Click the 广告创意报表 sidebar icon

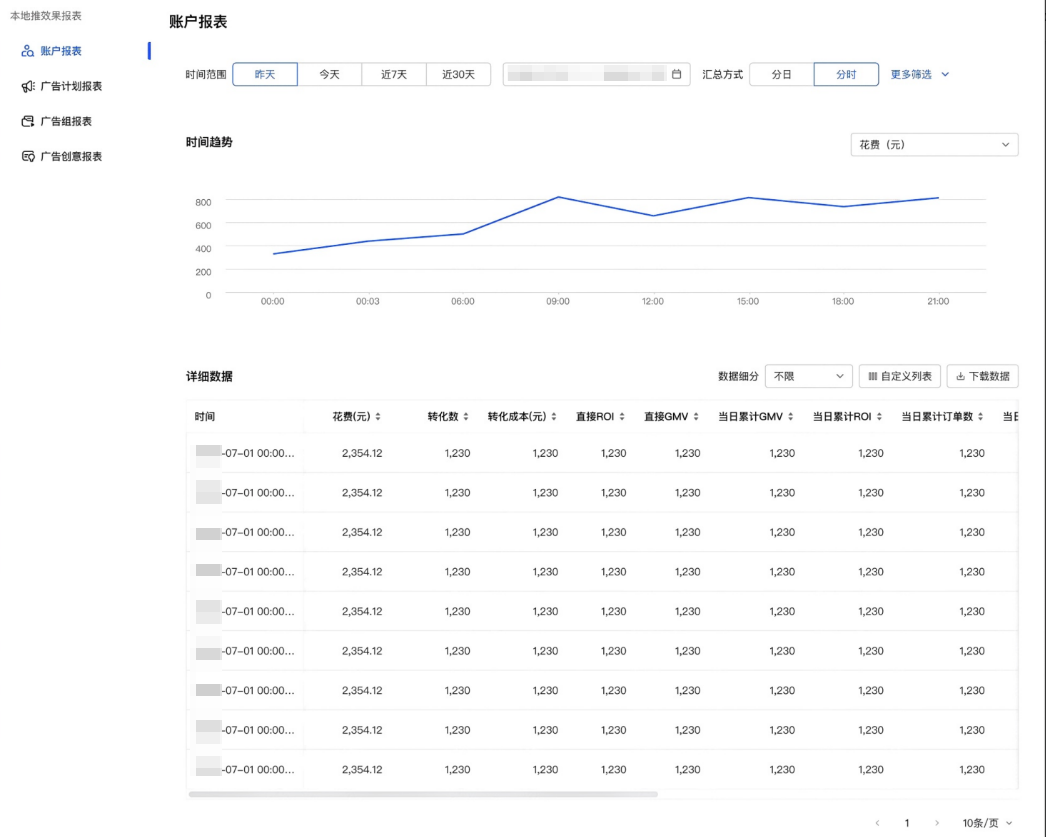click(28, 157)
